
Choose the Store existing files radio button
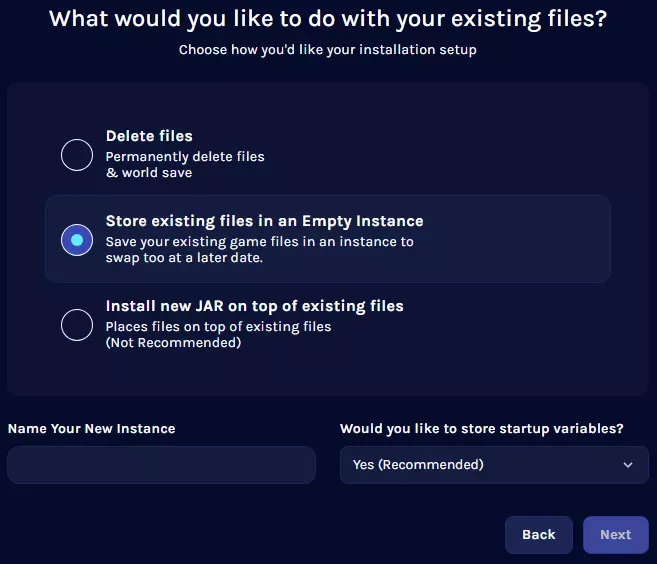77,240
